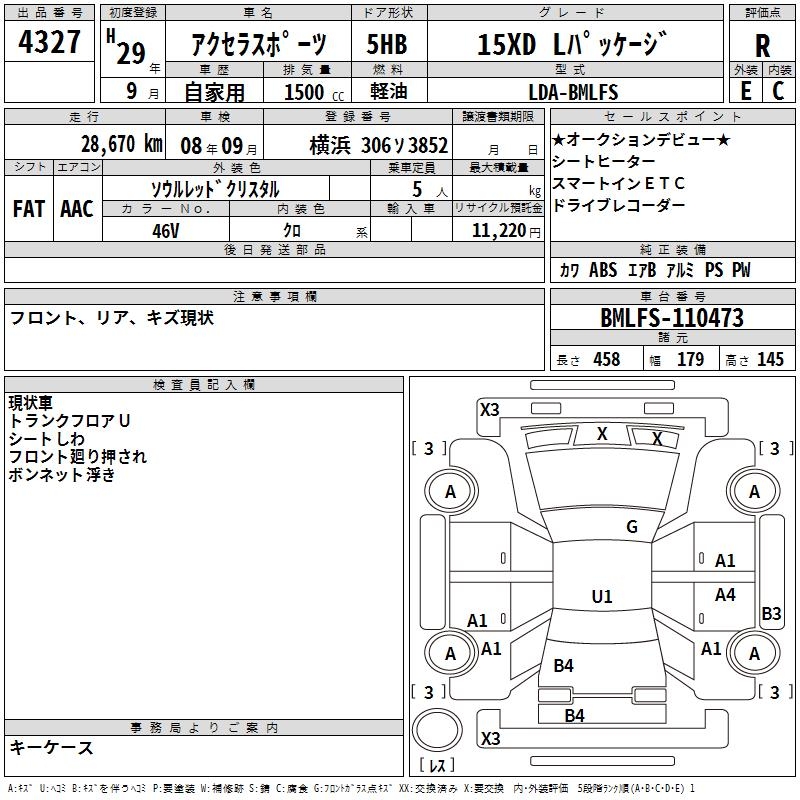Viewport: 800px width, 800px height.
Task: Click the アルミ equipment entry
Action: (680, 270)
